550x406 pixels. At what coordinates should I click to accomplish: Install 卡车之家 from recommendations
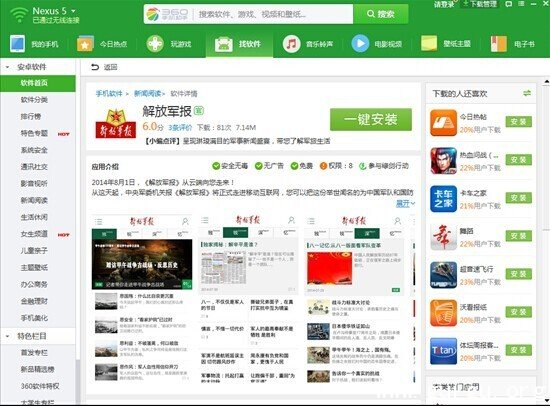pos(518,198)
